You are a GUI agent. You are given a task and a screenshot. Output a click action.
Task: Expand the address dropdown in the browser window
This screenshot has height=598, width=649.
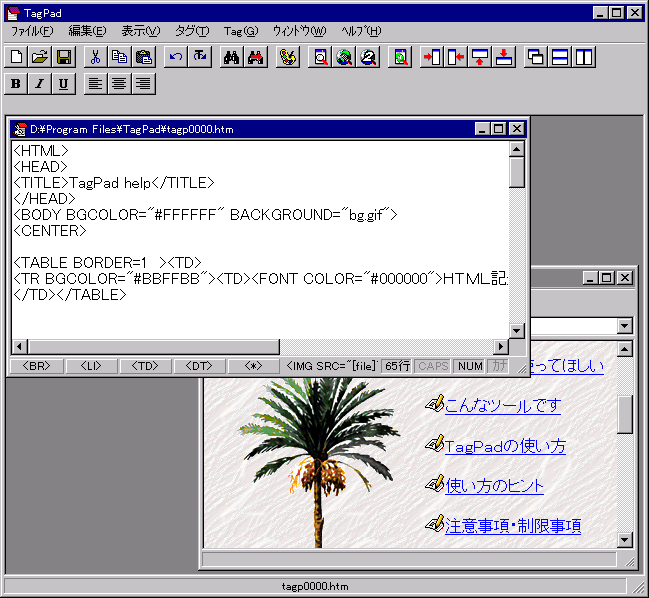coord(625,326)
